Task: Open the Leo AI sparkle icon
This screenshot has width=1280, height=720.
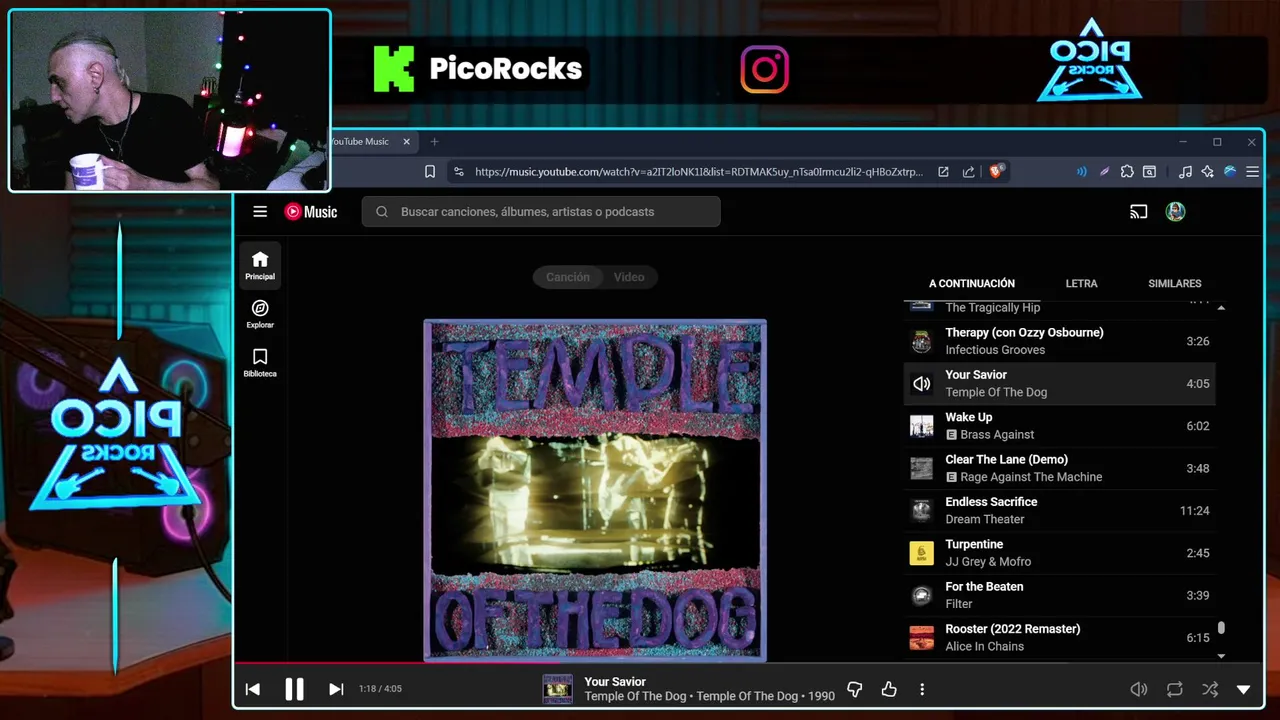Action: (x=1208, y=172)
